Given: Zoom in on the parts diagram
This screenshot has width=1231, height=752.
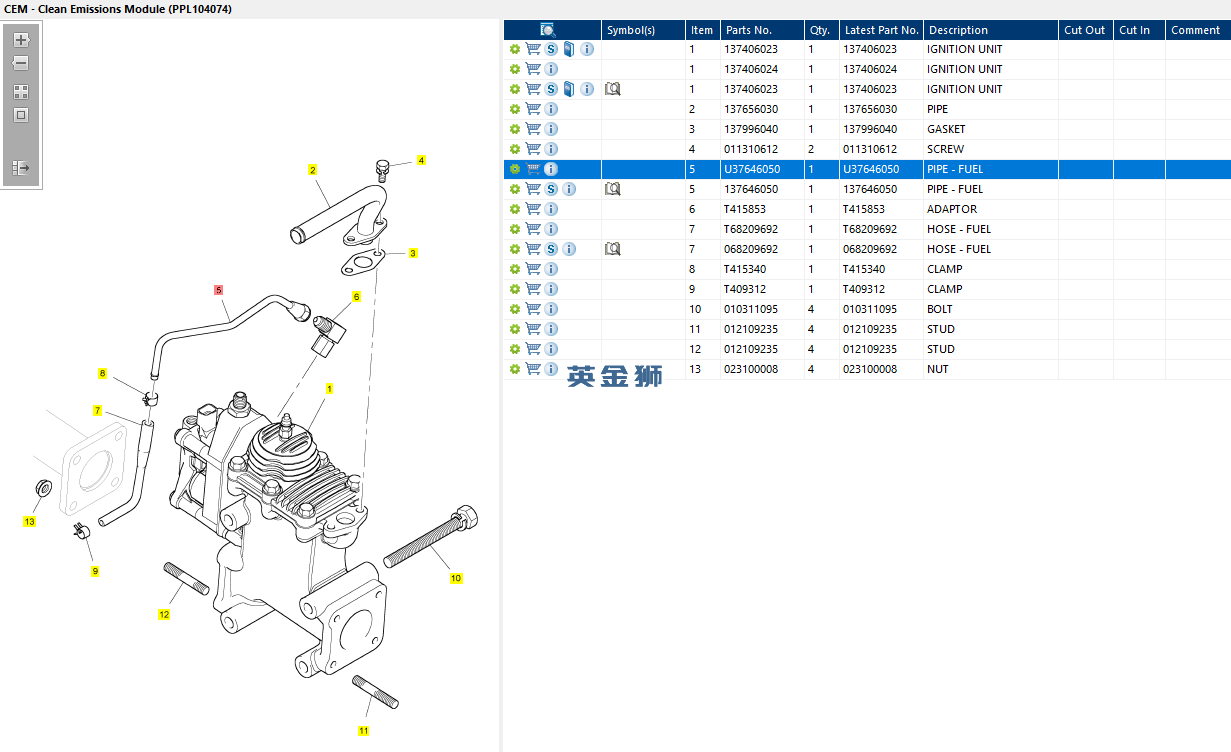Looking at the screenshot, I should click(x=21, y=41).
